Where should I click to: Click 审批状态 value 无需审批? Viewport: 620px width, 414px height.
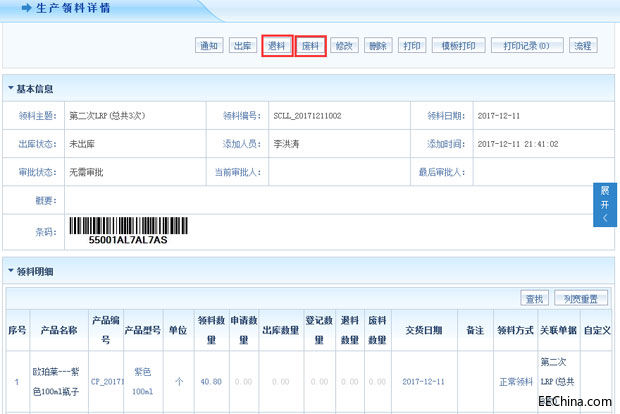(86, 172)
